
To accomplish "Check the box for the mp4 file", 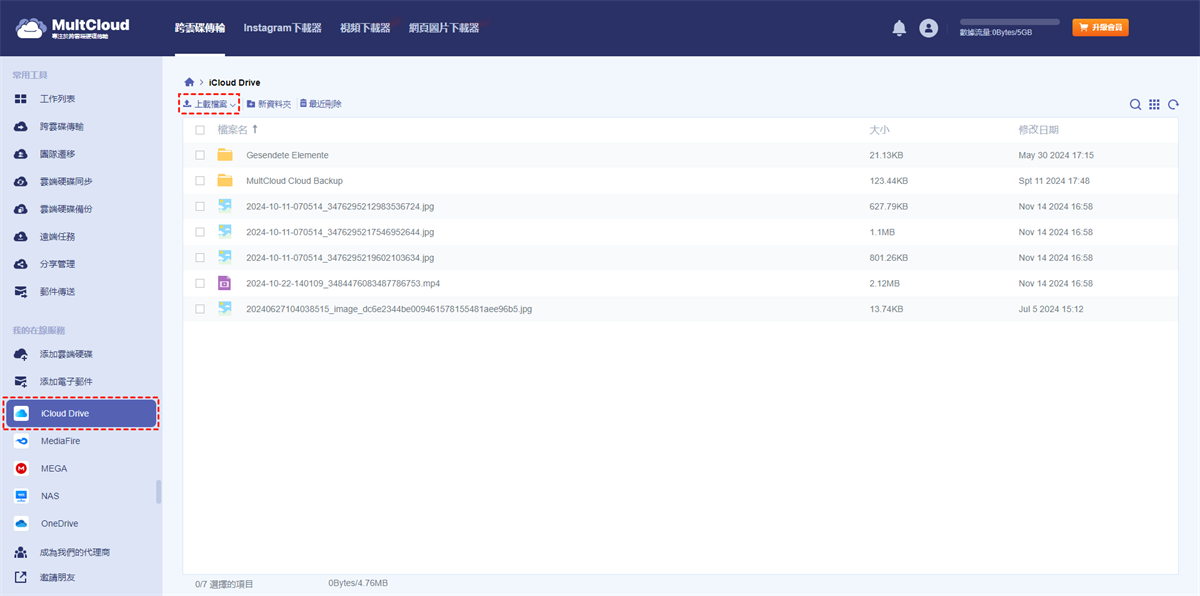I will pyautogui.click(x=200, y=283).
